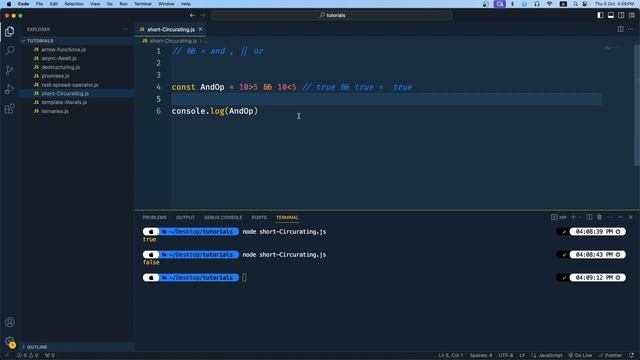
Task: Switch to the PORTS panel tab
Action: click(259, 218)
